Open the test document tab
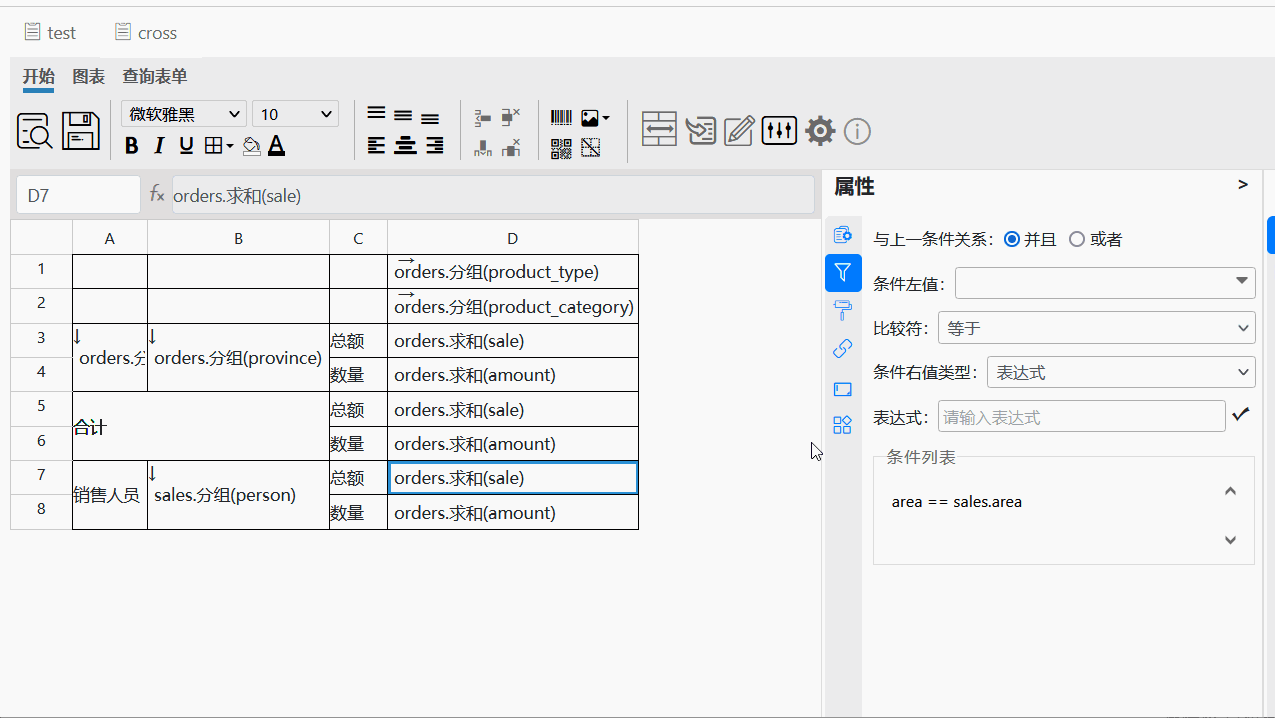Image resolution: width=1275 pixels, height=718 pixels. [50, 33]
